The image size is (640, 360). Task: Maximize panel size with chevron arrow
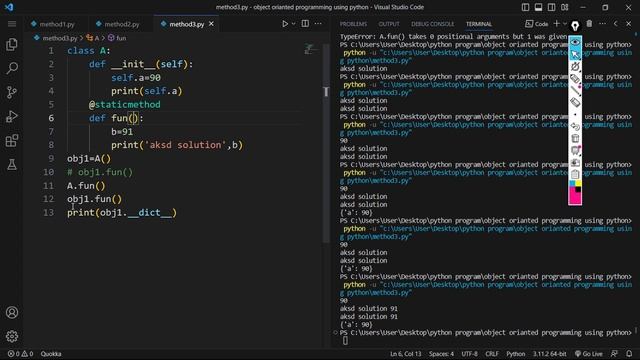coord(616,24)
